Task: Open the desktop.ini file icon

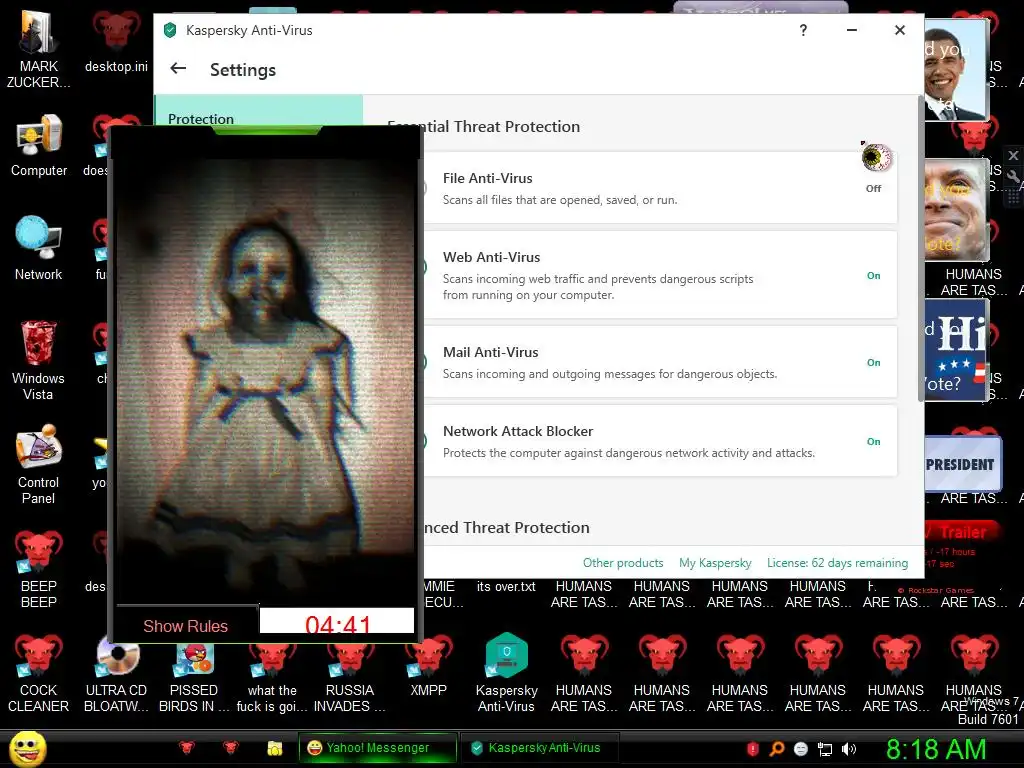Action: [116, 43]
